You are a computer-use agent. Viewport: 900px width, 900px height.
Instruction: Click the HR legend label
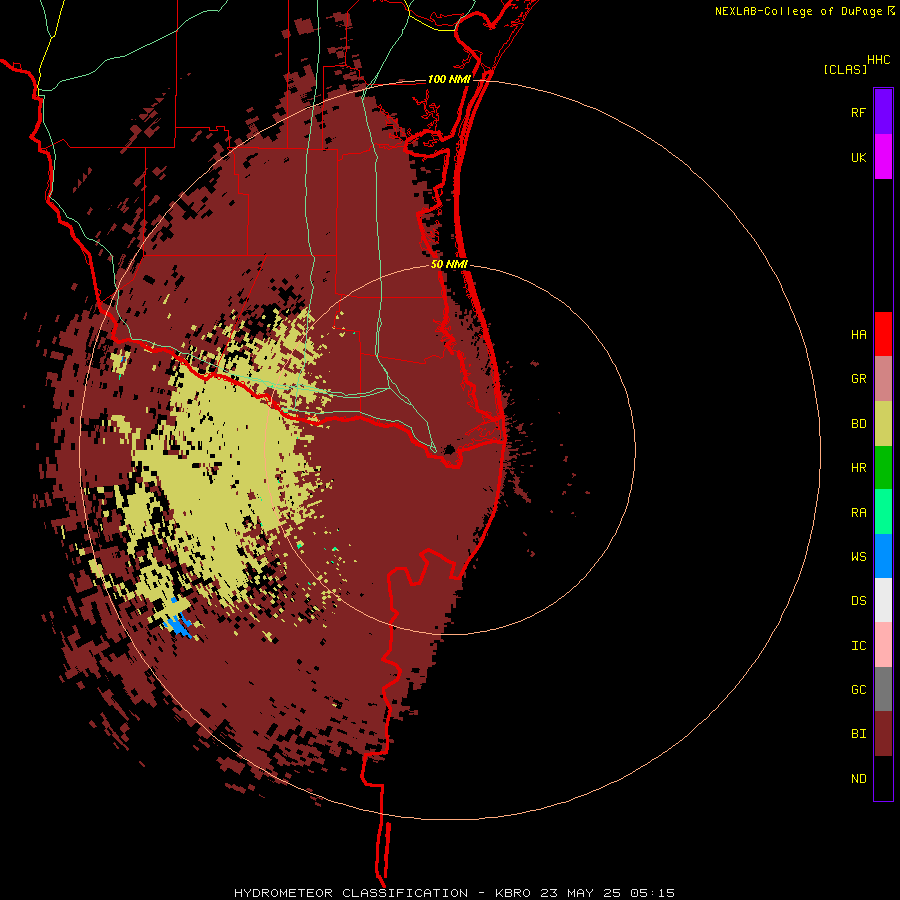tap(858, 468)
